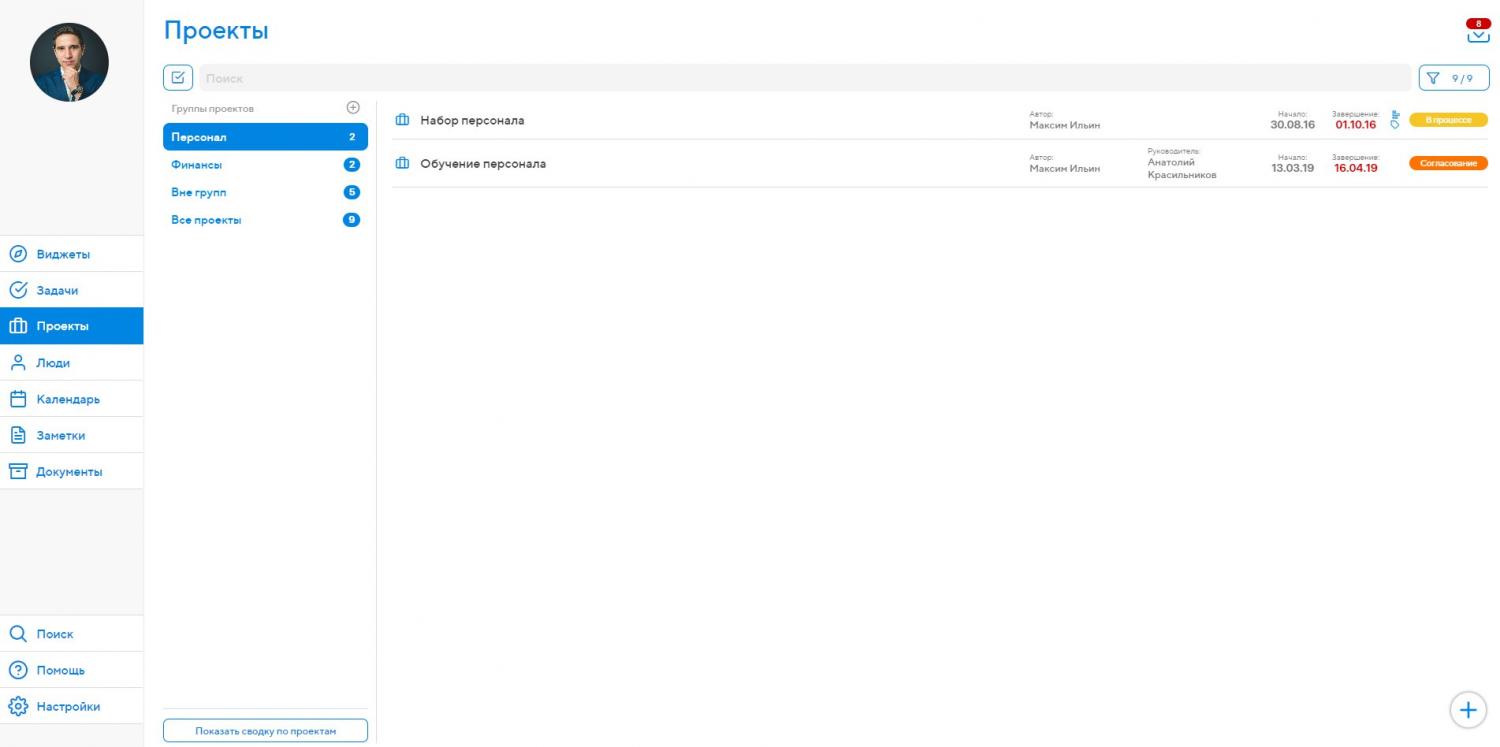Viewport: 1500px width, 747px height.
Task: Click the orange Согласование status label
Action: (1448, 163)
